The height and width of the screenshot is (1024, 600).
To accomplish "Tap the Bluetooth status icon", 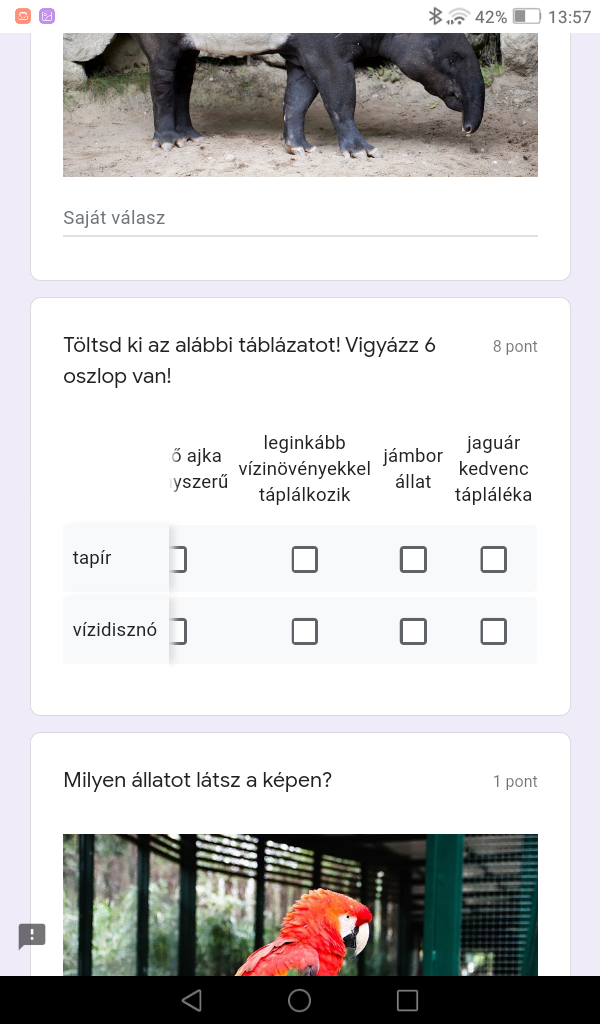I will [435, 16].
